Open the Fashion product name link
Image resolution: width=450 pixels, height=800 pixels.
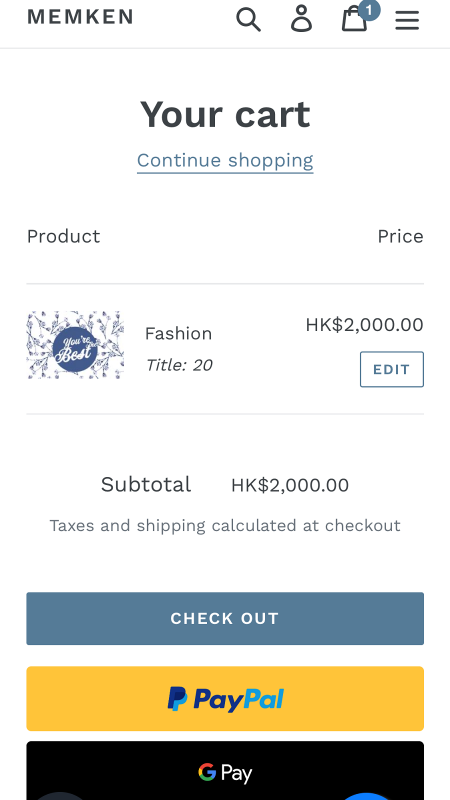178,333
